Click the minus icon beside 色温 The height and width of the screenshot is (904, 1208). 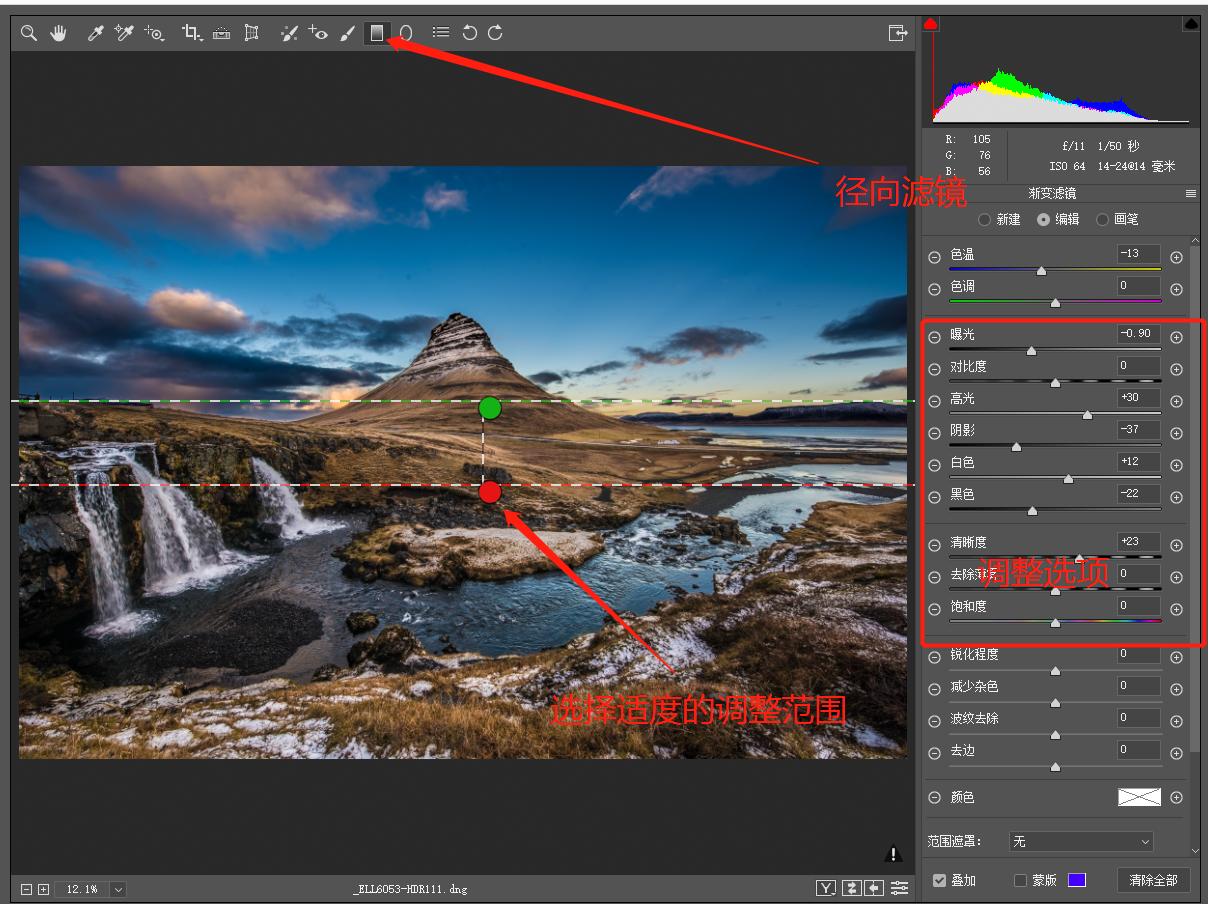[x=934, y=257]
